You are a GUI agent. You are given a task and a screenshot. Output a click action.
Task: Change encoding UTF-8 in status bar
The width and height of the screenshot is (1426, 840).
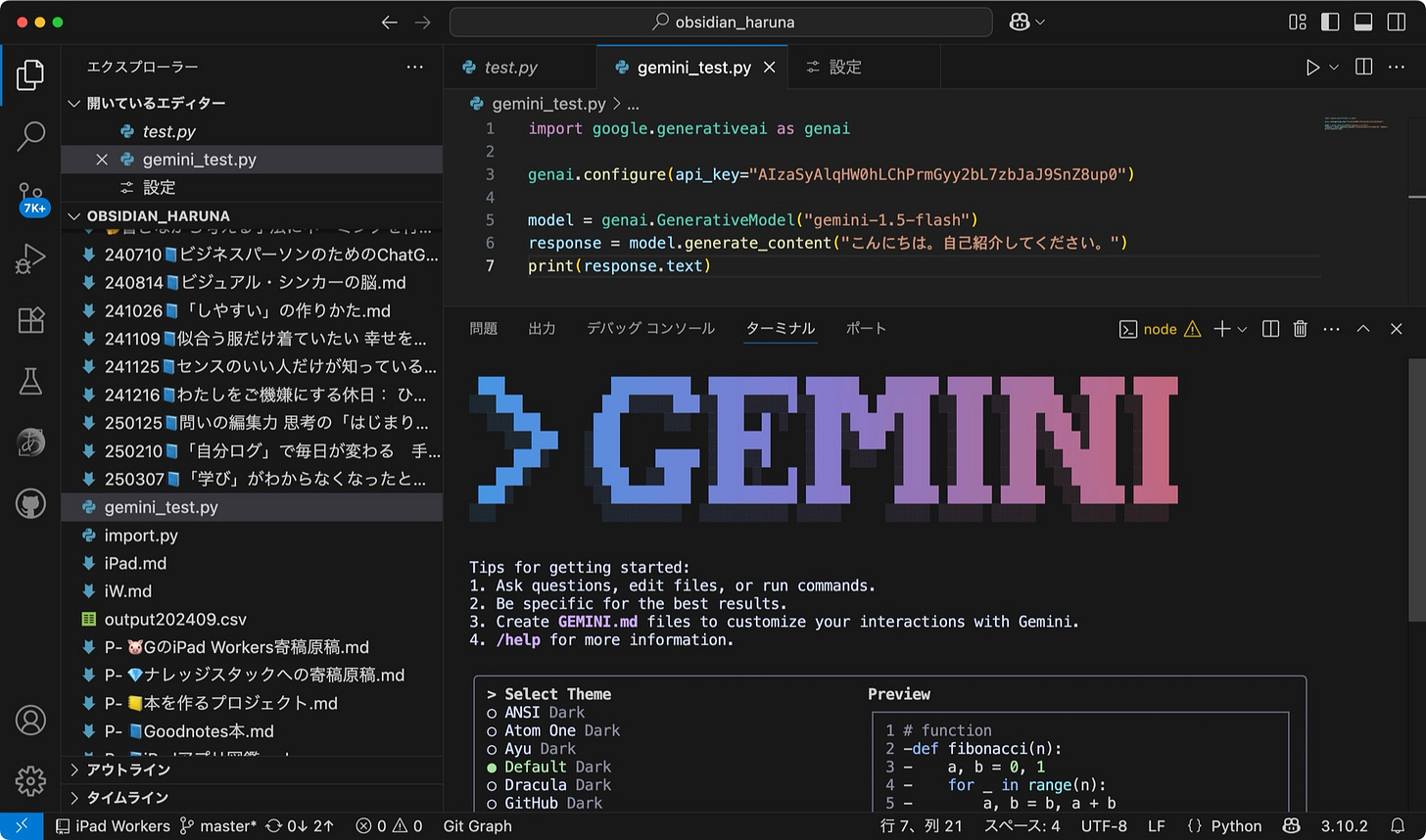tap(1103, 825)
